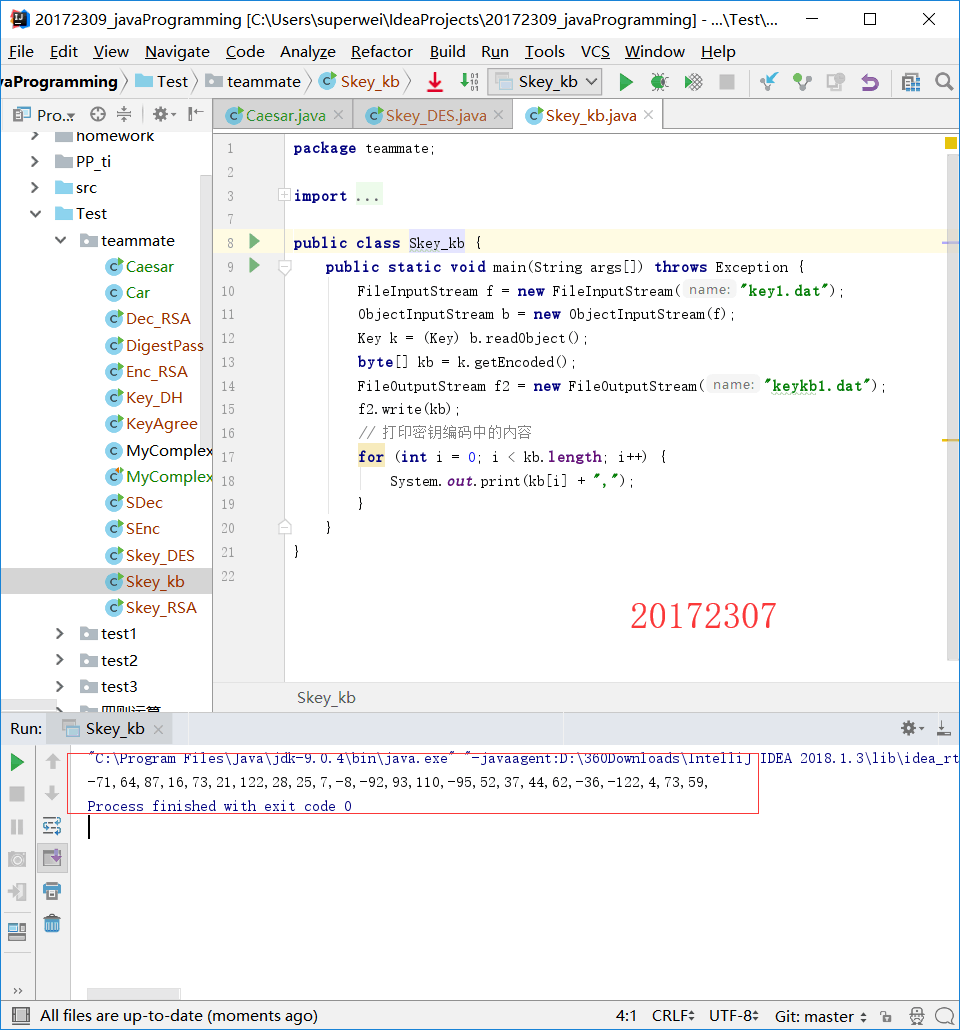The image size is (960, 1030).
Task: Hide the Project tool window
Action: tap(195, 114)
